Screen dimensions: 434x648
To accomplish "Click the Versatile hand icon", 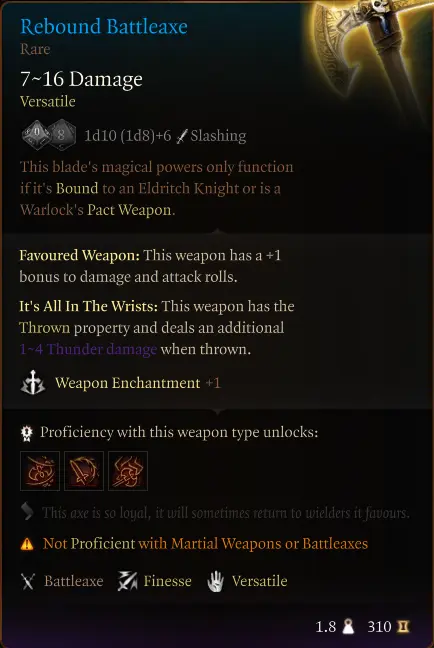I will 216,581.
